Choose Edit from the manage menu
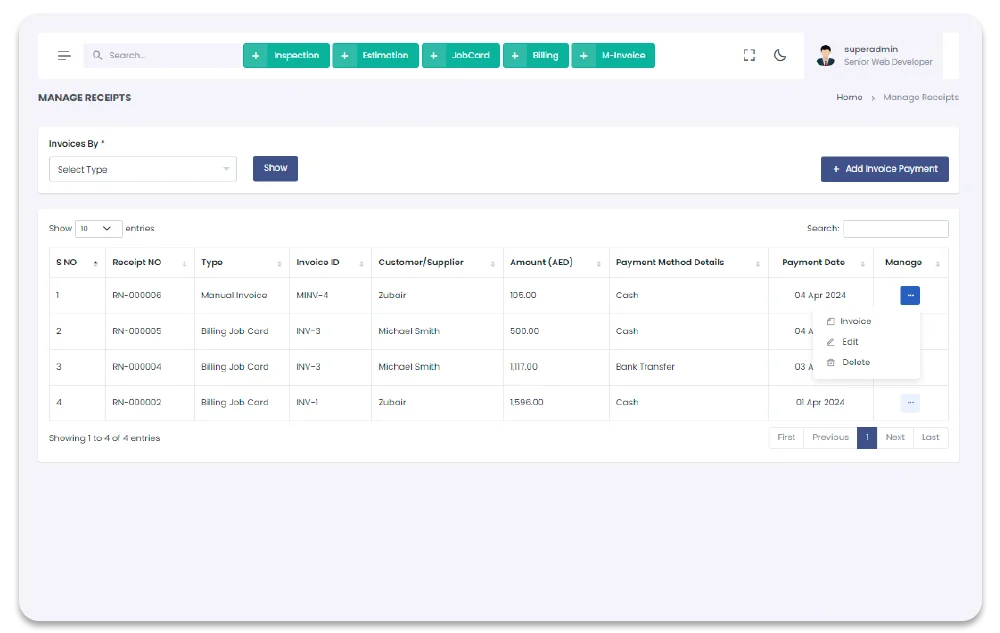Viewport: 1000px width, 633px height. coord(850,342)
